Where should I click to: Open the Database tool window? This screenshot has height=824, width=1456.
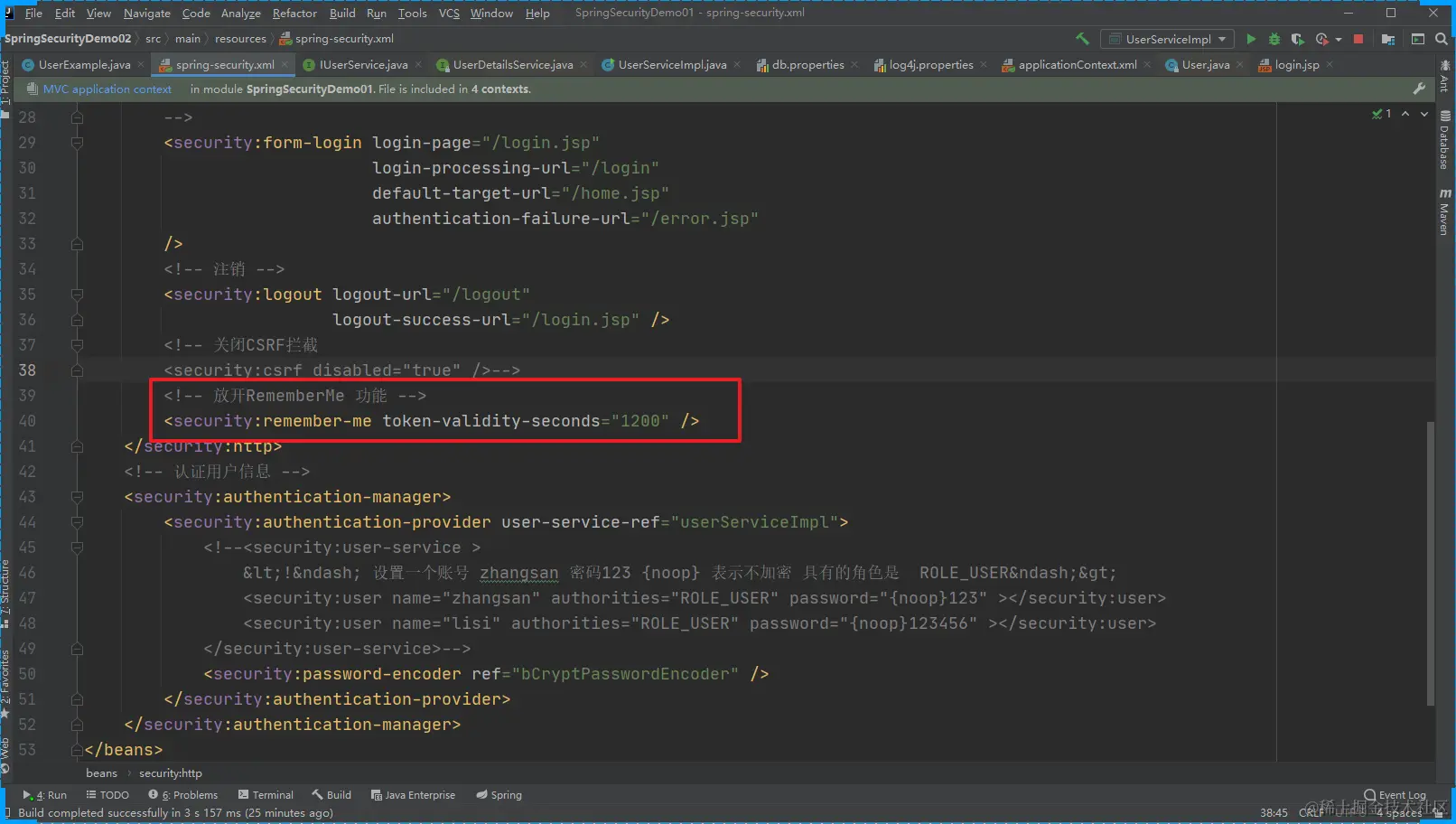click(x=1445, y=140)
